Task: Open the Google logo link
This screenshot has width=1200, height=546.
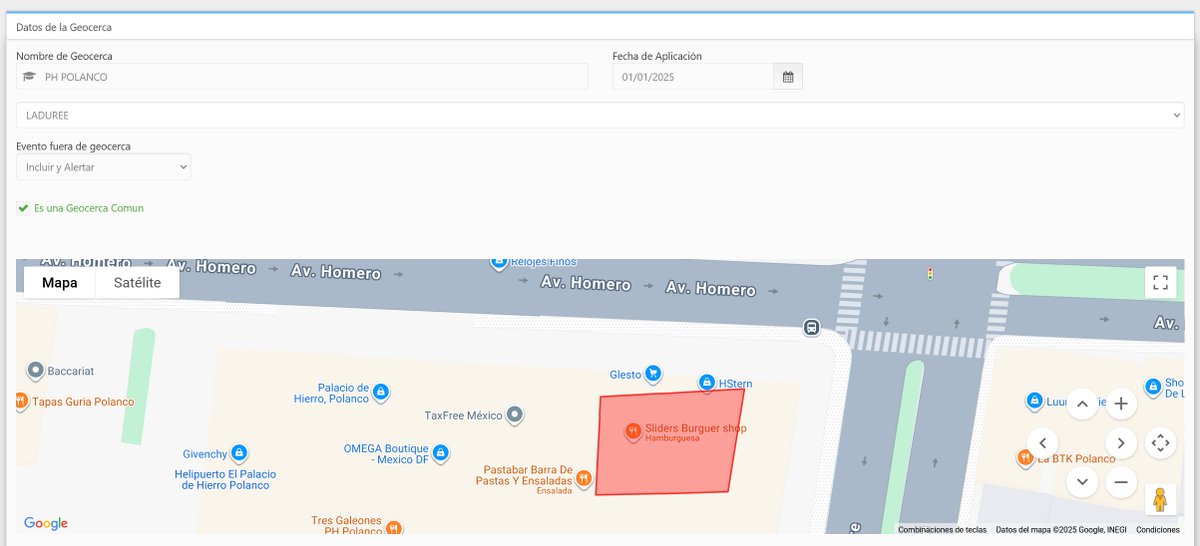Action: (x=46, y=523)
